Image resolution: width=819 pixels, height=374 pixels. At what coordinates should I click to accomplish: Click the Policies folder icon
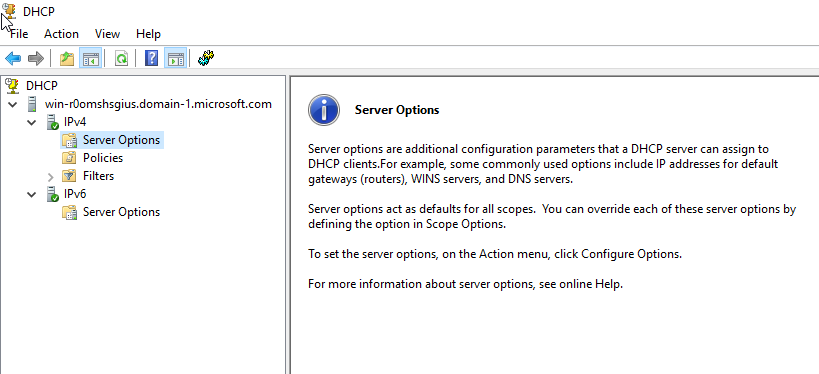pos(69,158)
